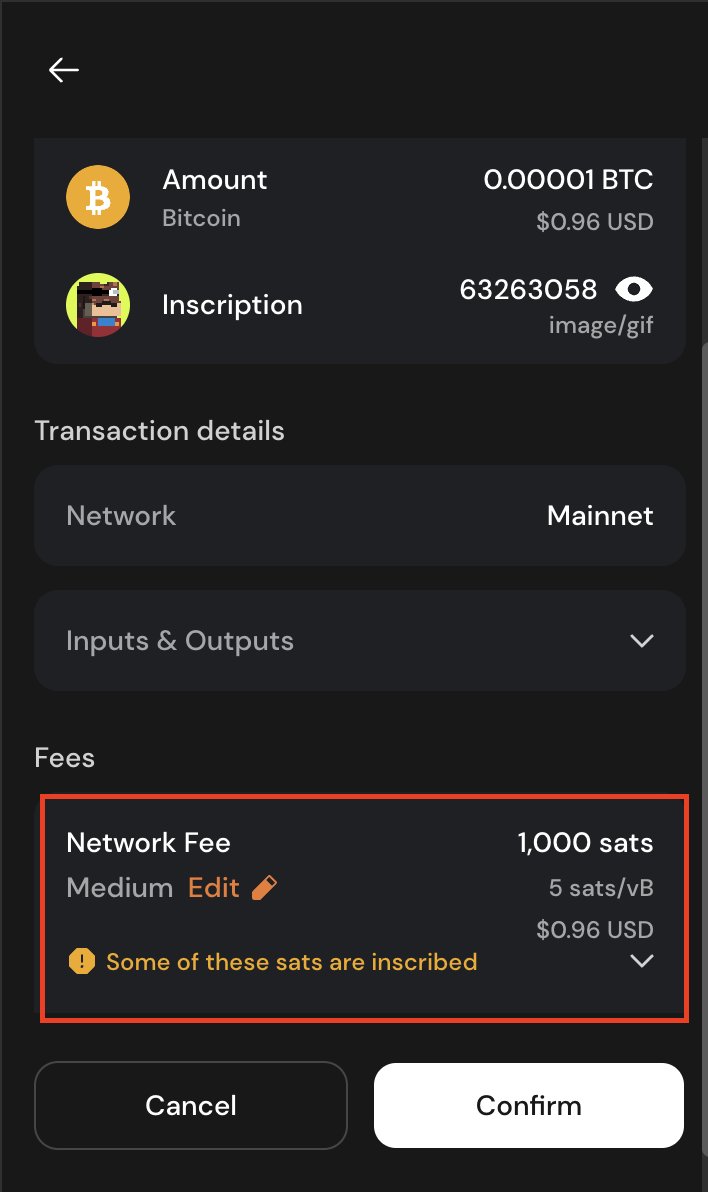The image size is (708, 1192).
Task: Click the Network Fee heading
Action: (148, 842)
